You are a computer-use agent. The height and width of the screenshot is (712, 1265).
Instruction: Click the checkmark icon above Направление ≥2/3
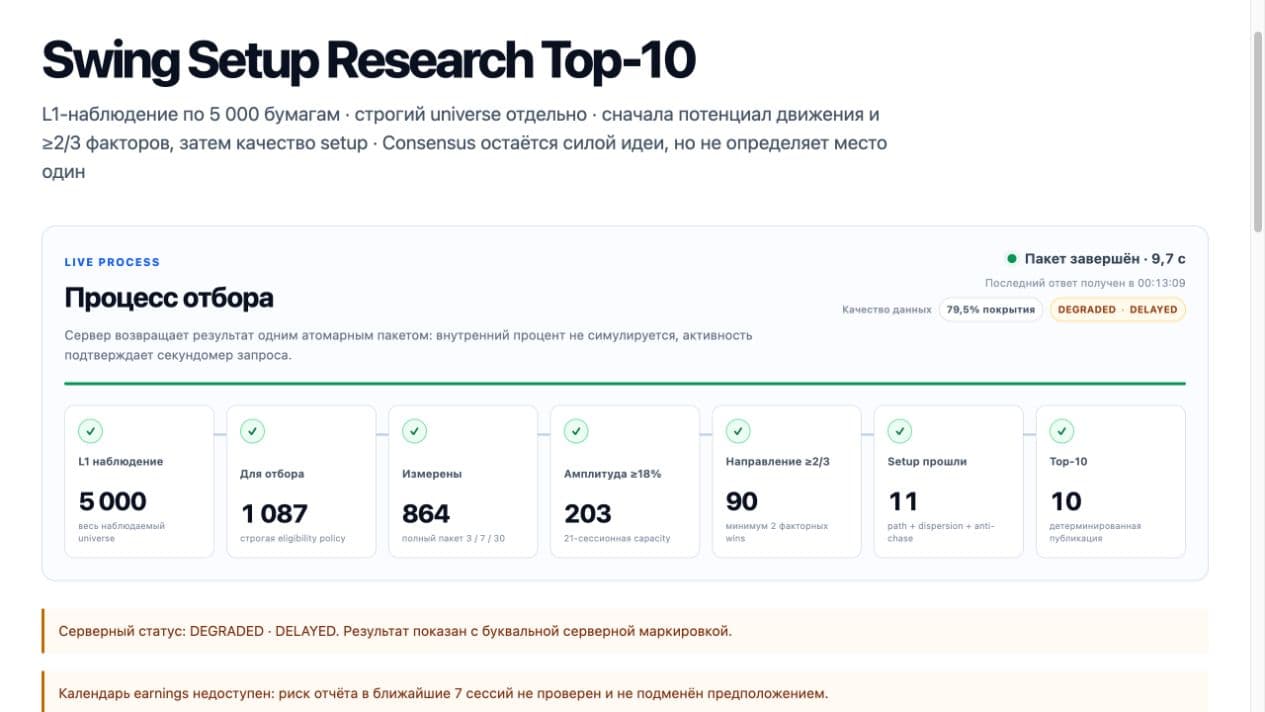(738, 431)
